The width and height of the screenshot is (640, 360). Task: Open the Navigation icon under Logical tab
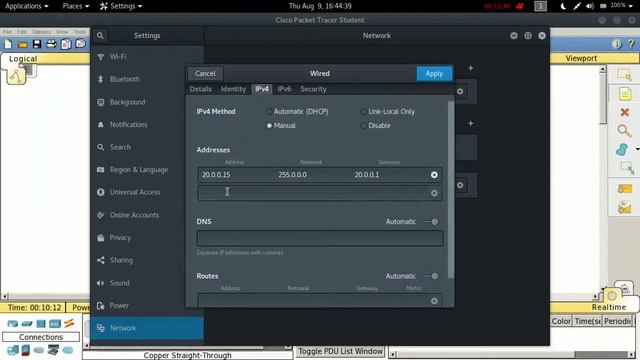point(16,76)
